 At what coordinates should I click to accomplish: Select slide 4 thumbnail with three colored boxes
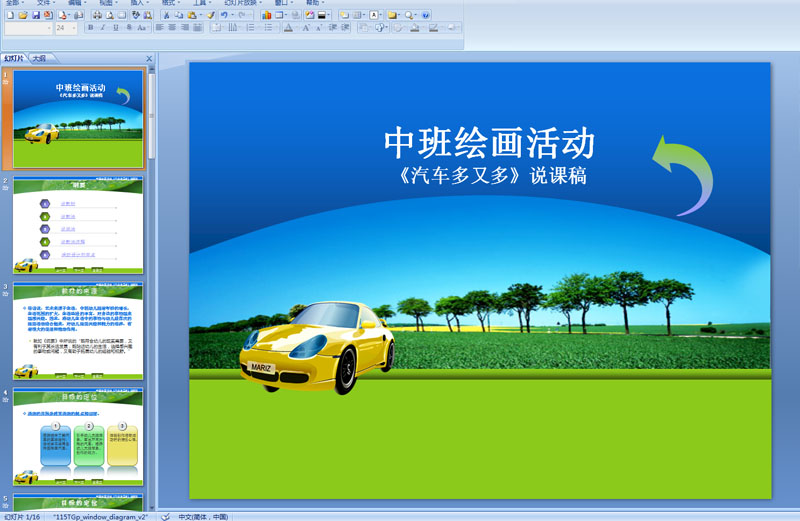click(78, 437)
